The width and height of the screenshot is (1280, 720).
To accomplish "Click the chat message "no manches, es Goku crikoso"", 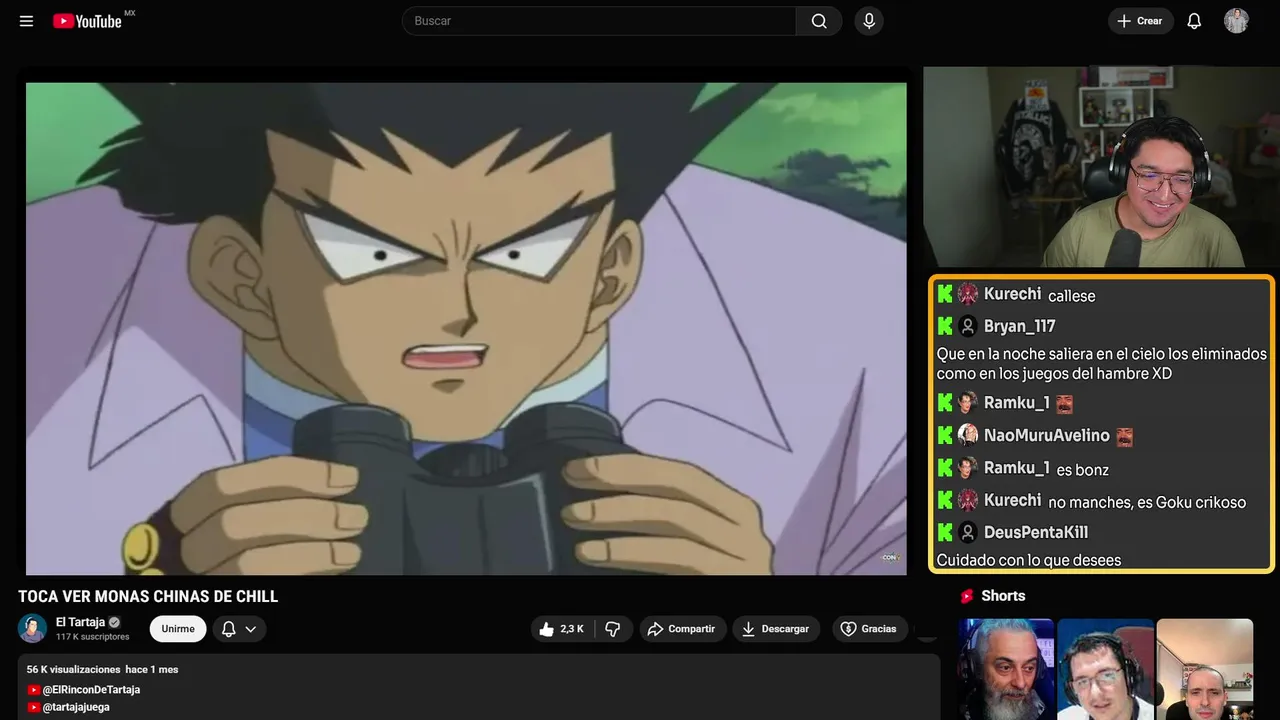I will 1148,502.
